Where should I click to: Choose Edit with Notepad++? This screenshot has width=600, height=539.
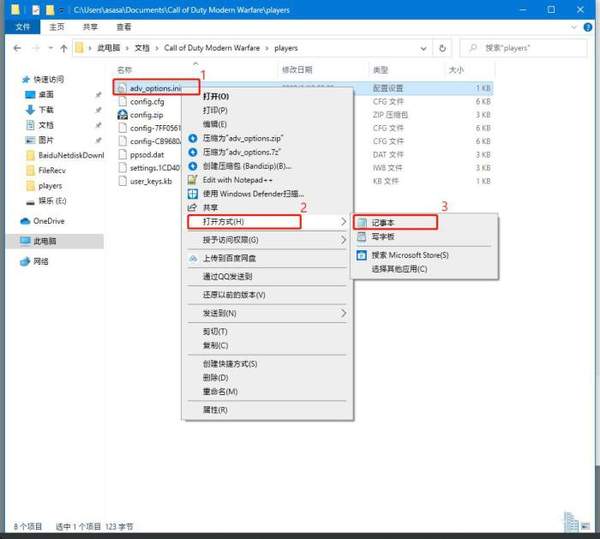[267, 180]
